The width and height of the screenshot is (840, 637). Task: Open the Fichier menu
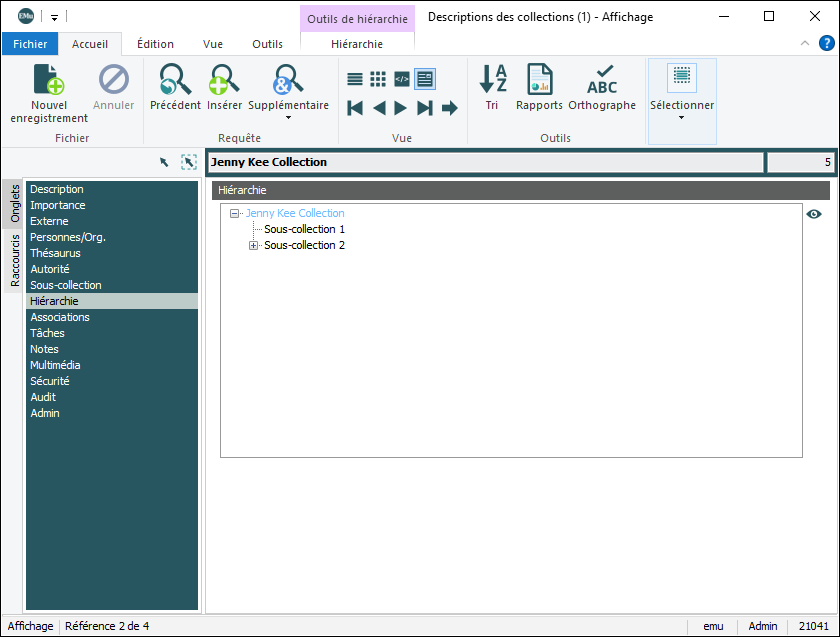point(30,44)
